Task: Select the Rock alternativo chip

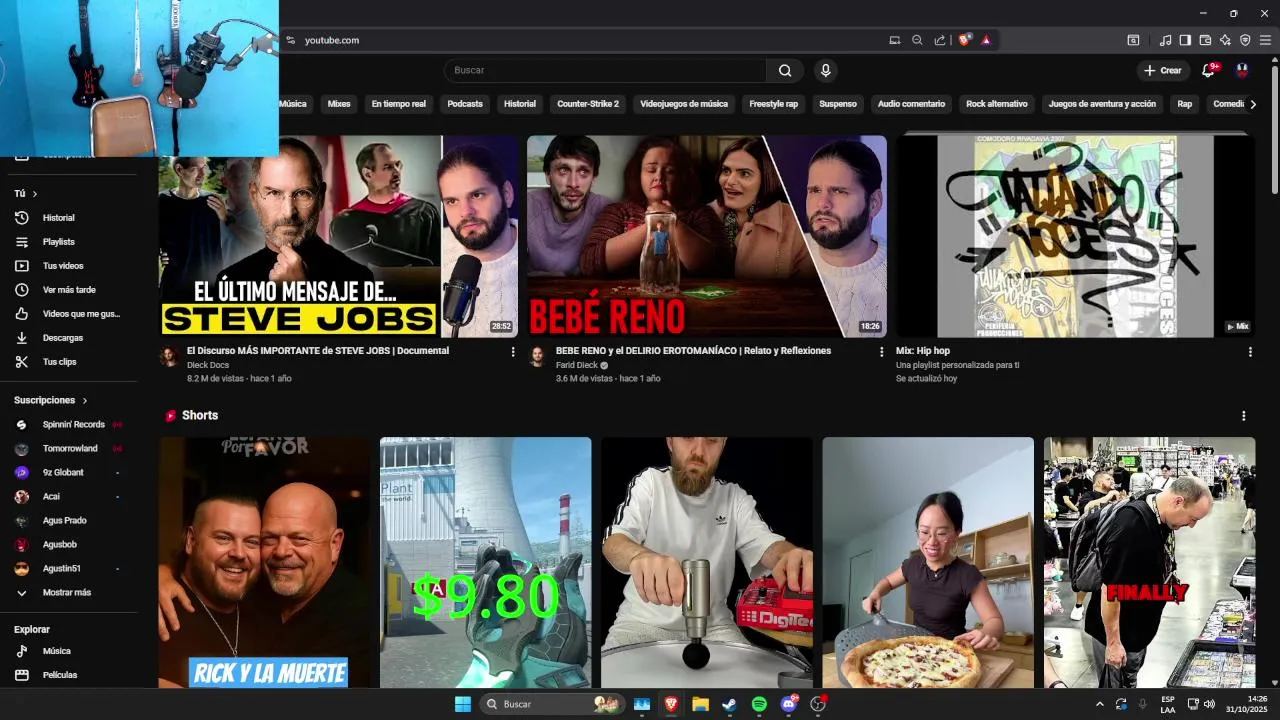Action: pyautogui.click(x=997, y=104)
